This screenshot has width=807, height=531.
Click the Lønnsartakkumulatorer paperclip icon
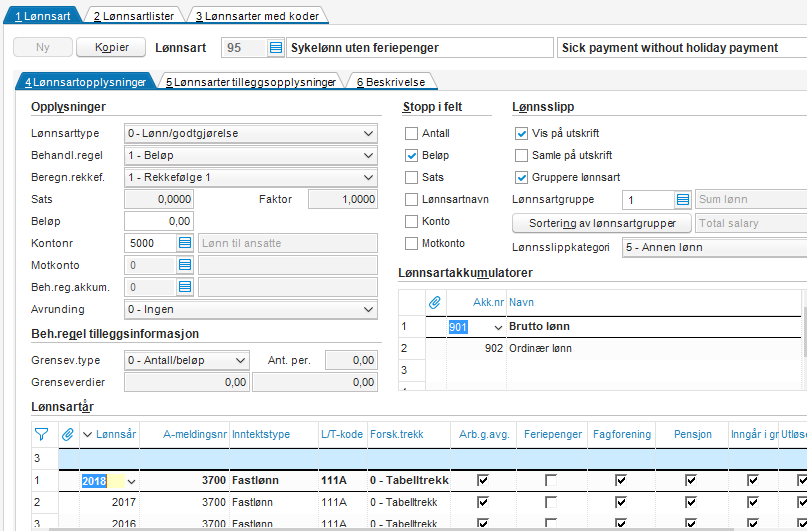coord(435,303)
